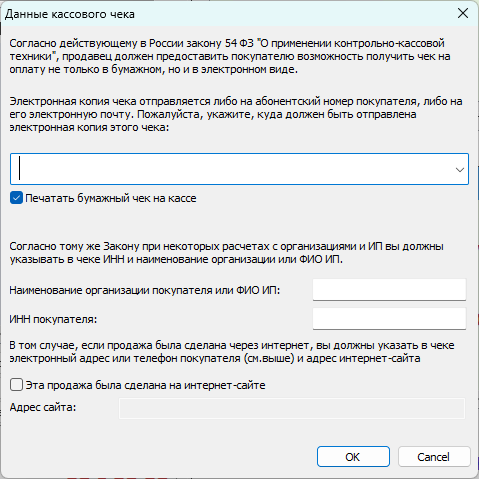Dismiss the dialog using the Cancel button

[x=434, y=457]
